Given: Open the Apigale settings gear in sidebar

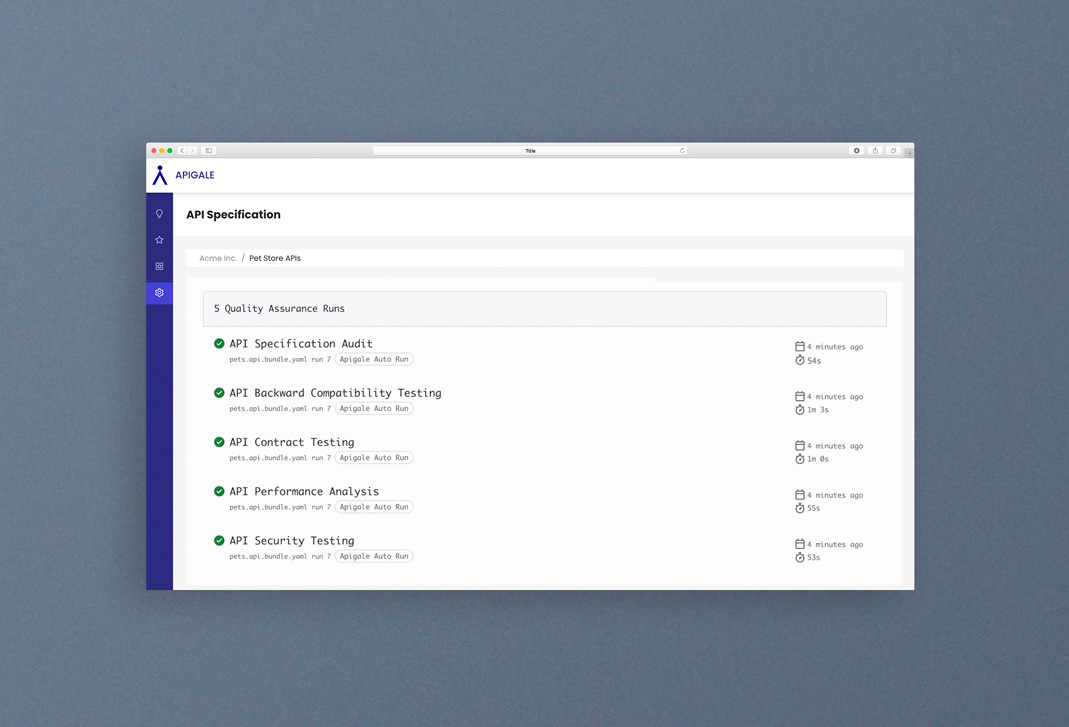Looking at the screenshot, I should click(x=159, y=292).
